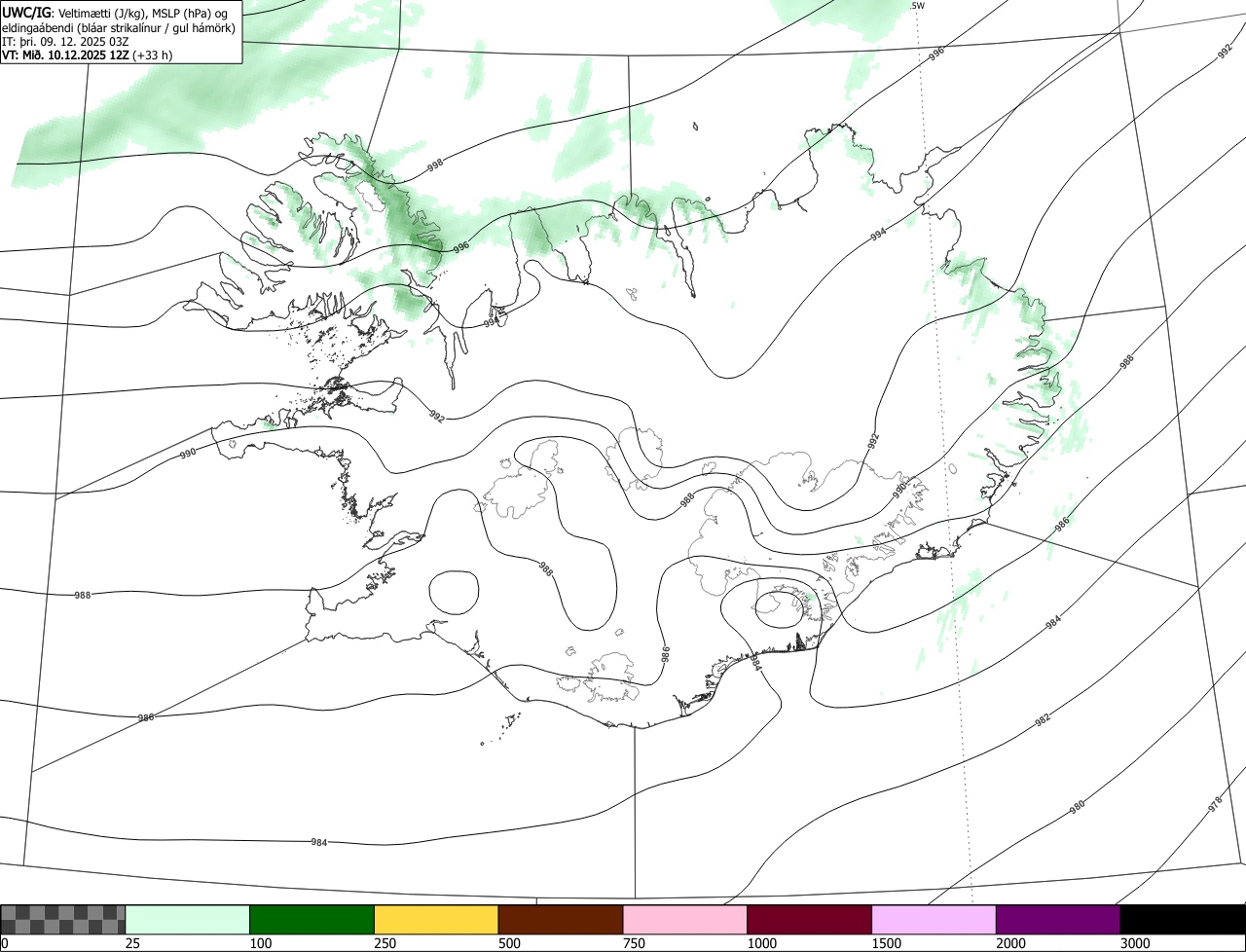This screenshot has height=952, width=1246.
Task: Click the legend value 250
Action: click(x=385, y=943)
